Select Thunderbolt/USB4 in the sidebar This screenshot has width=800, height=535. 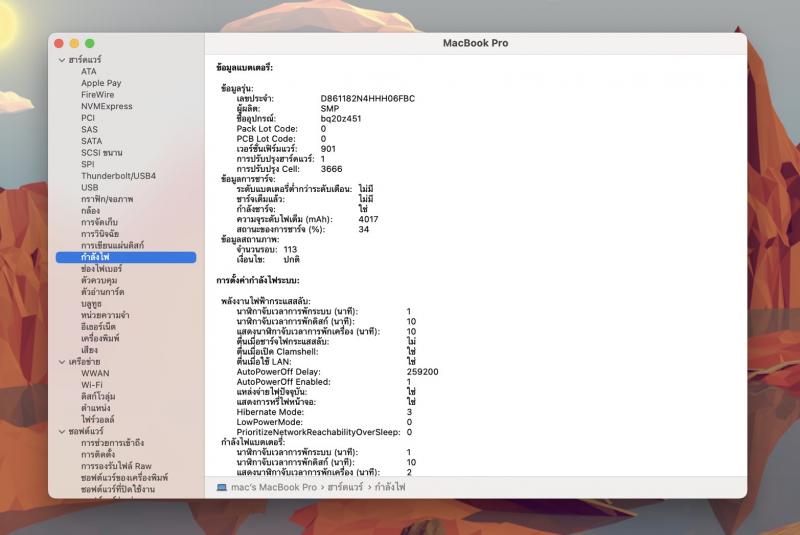pyautogui.click(x=118, y=176)
